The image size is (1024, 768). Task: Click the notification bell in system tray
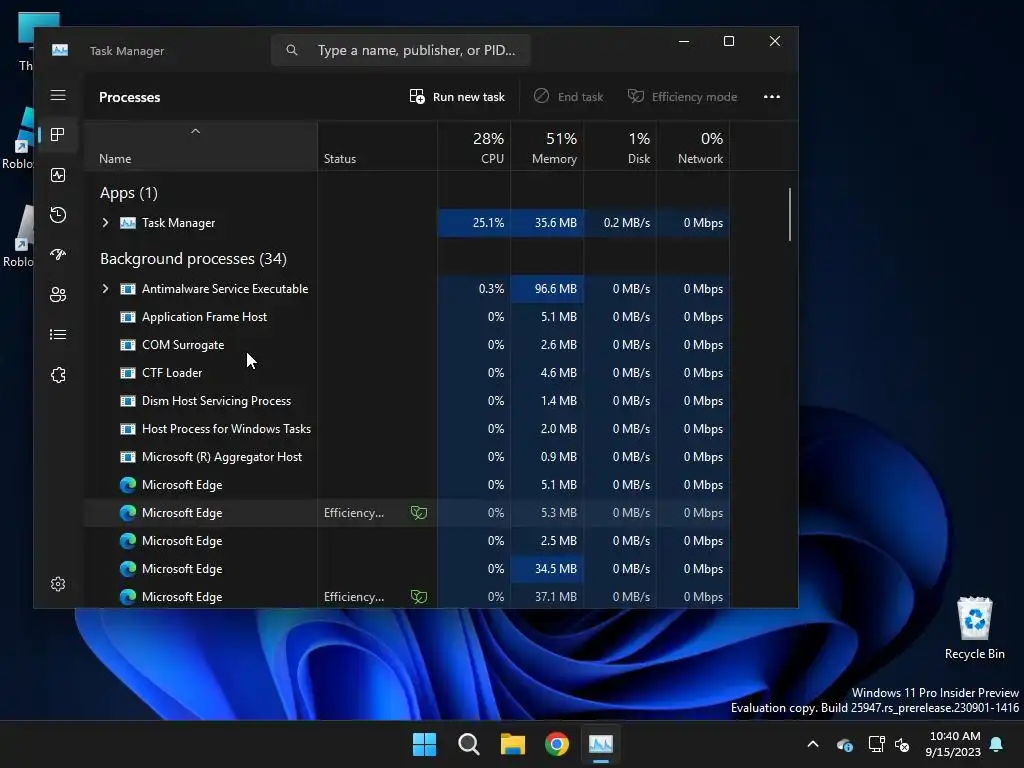tap(997, 744)
